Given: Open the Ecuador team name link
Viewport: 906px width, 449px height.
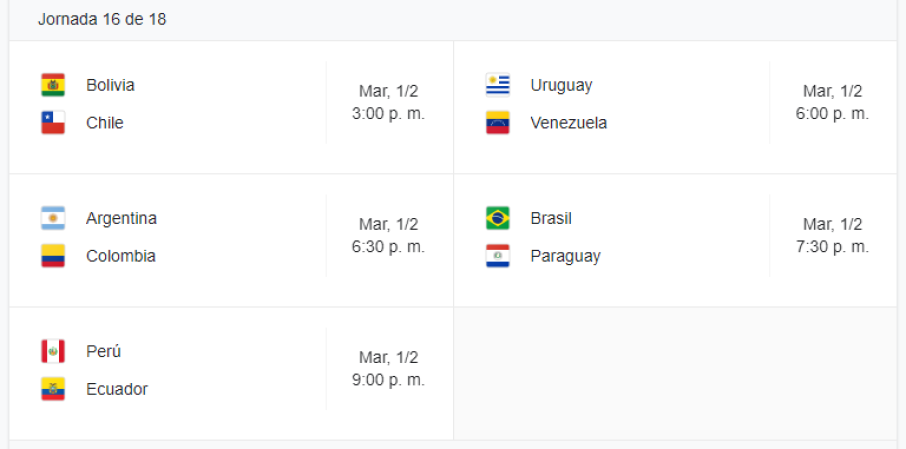Looking at the screenshot, I should [x=116, y=389].
